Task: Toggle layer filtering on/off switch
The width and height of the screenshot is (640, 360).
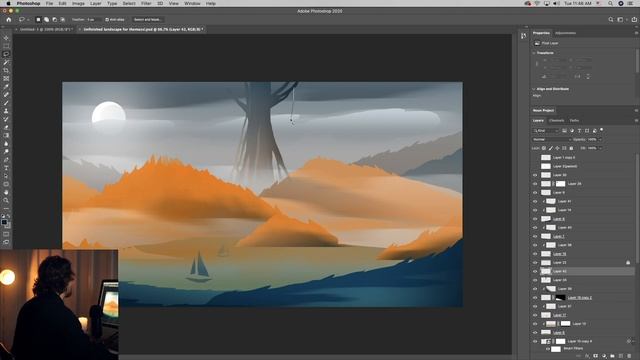Action: 601,130
